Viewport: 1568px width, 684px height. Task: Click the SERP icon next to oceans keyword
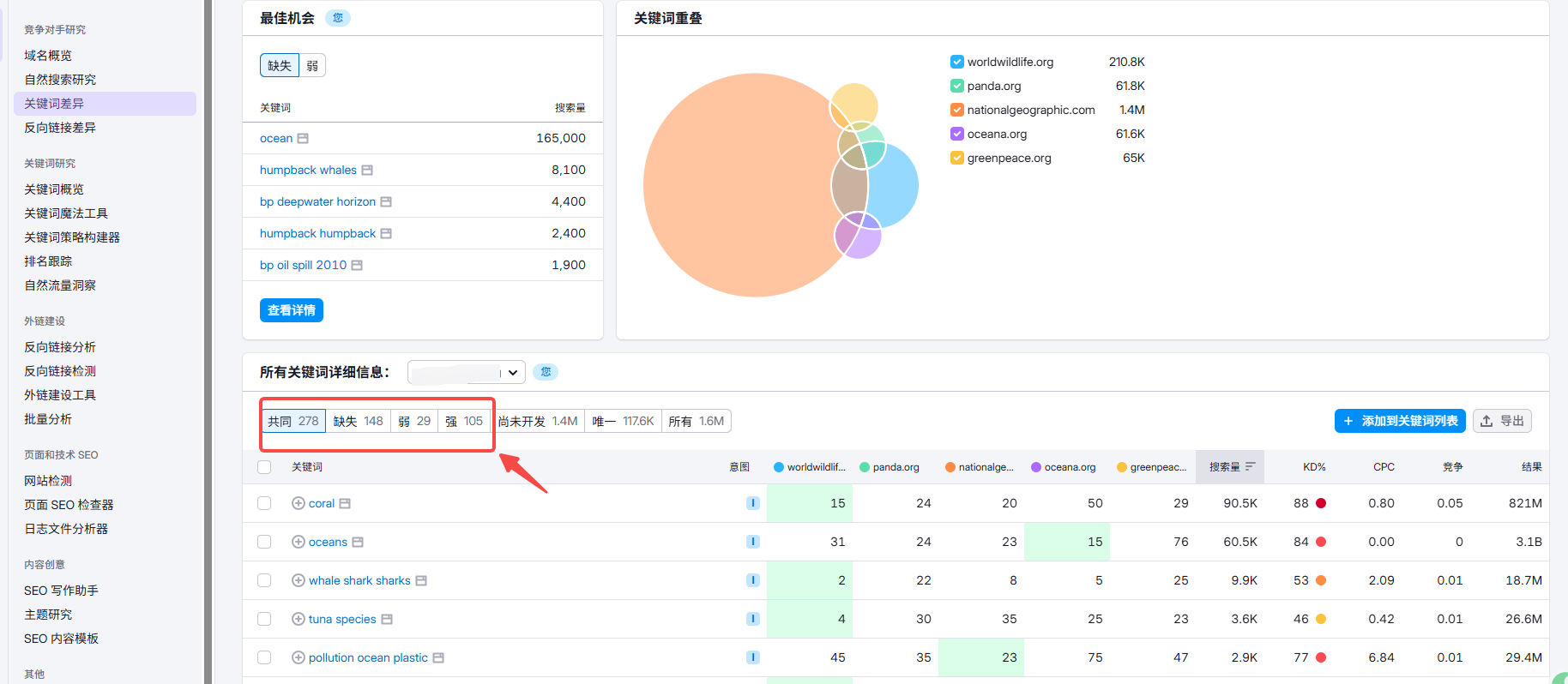[358, 542]
